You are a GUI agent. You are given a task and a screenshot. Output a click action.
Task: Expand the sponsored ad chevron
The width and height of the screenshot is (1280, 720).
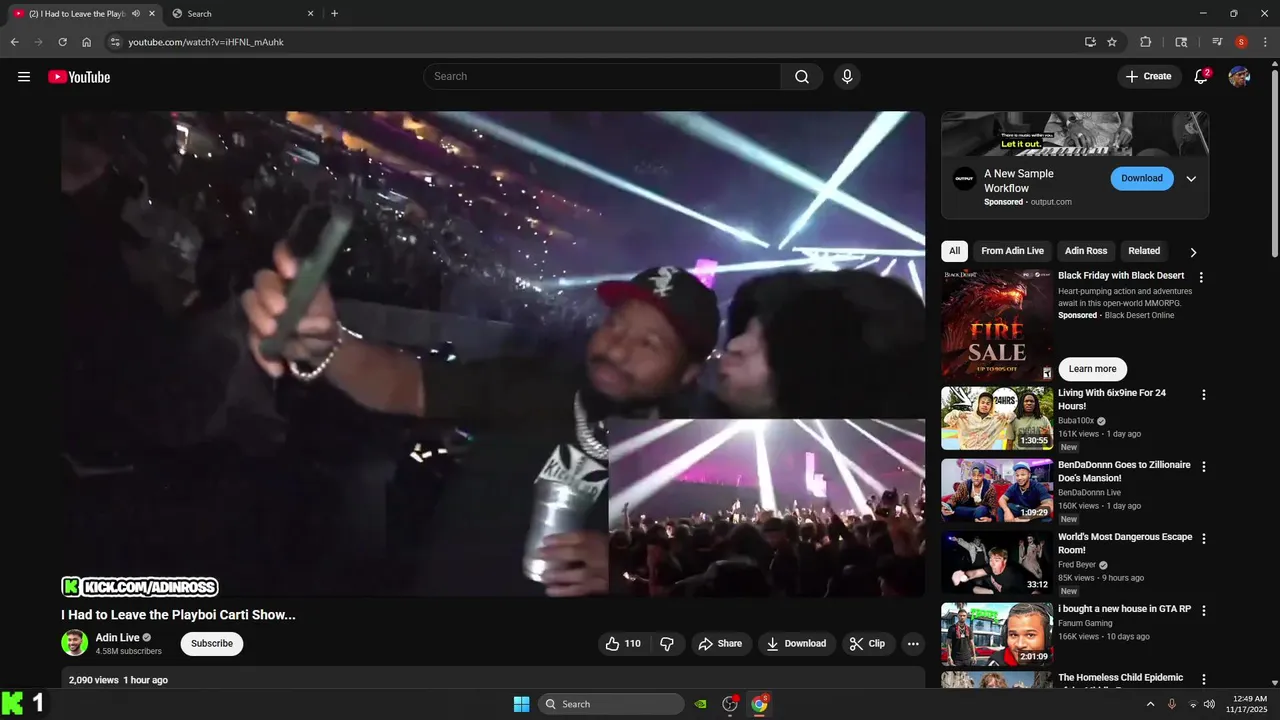point(1191,179)
